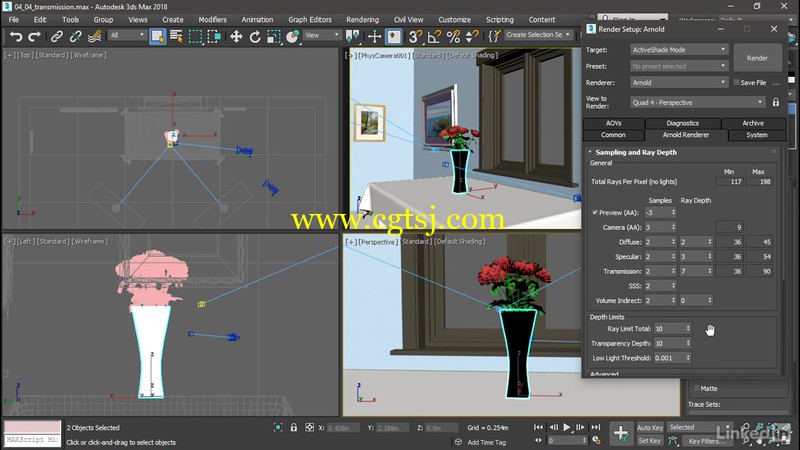Select the Unlink Selection tool
The width and height of the screenshot is (800, 450).
pyautogui.click(x=76, y=36)
